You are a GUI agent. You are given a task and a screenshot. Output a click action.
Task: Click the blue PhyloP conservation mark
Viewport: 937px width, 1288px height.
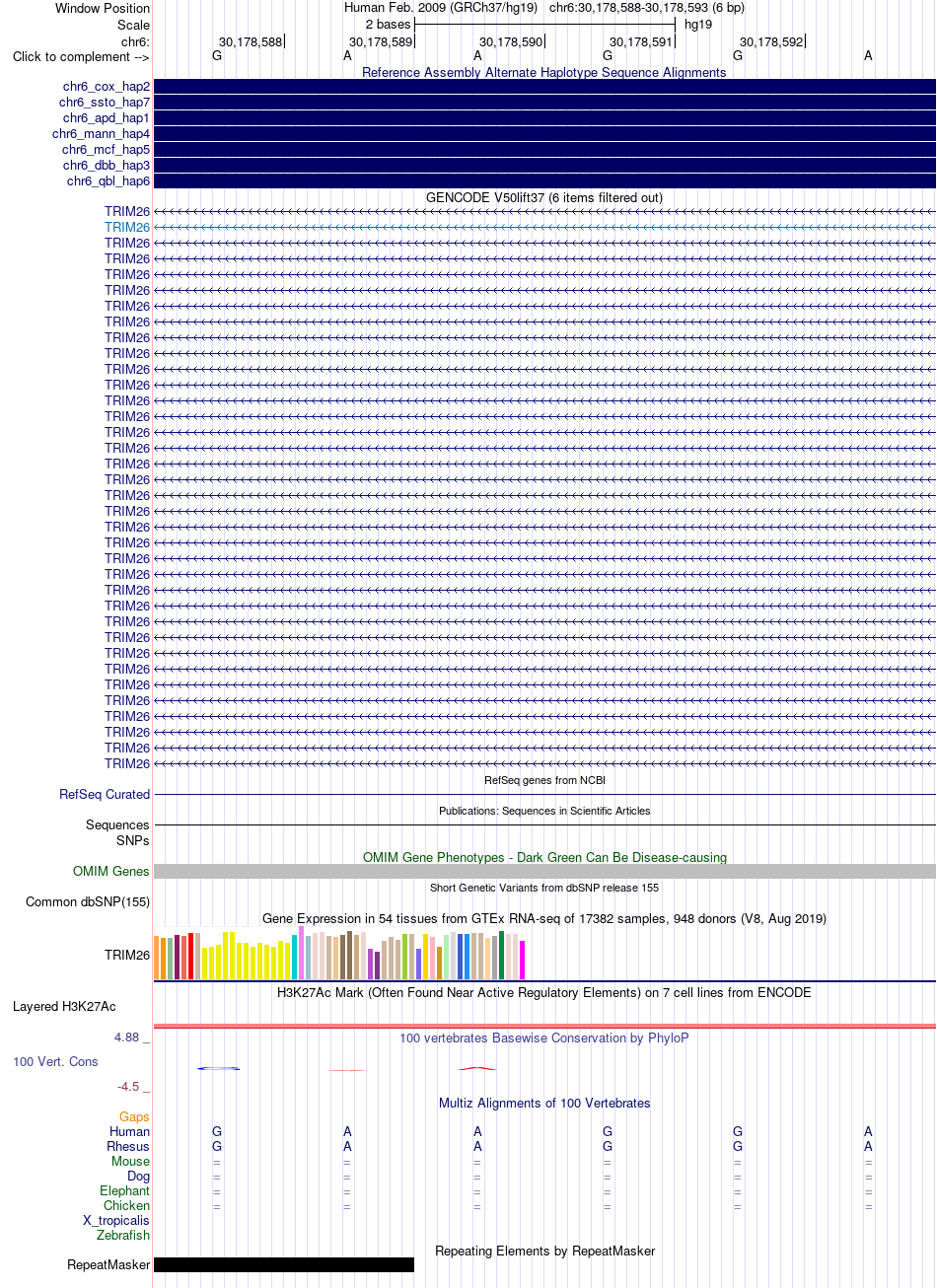219,1068
